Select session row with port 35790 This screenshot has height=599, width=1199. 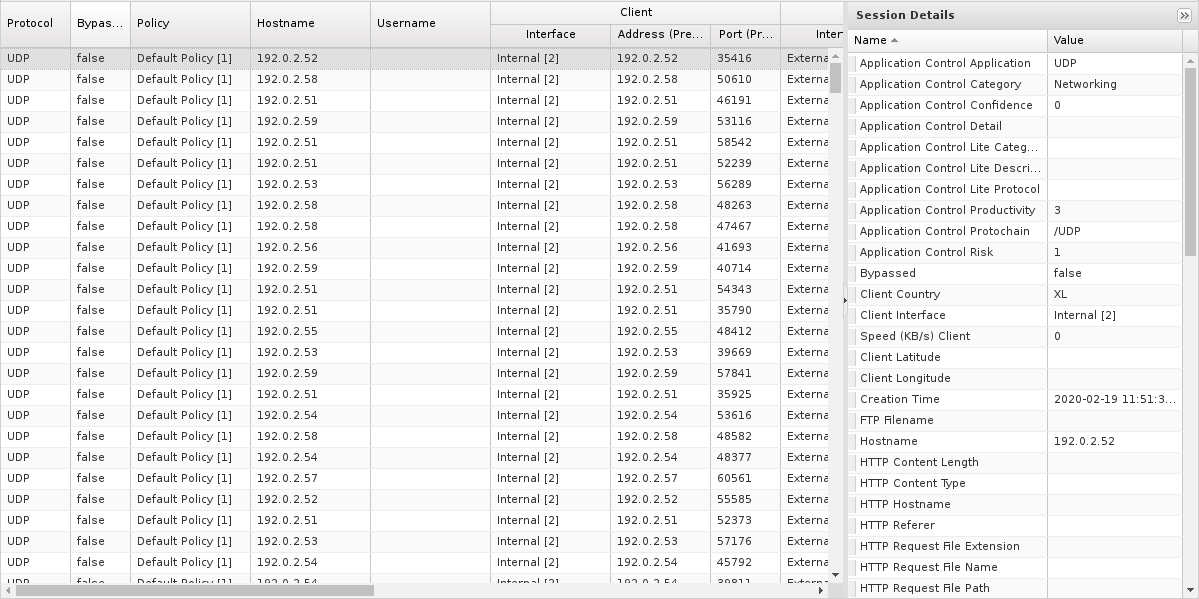pyautogui.click(x=414, y=311)
